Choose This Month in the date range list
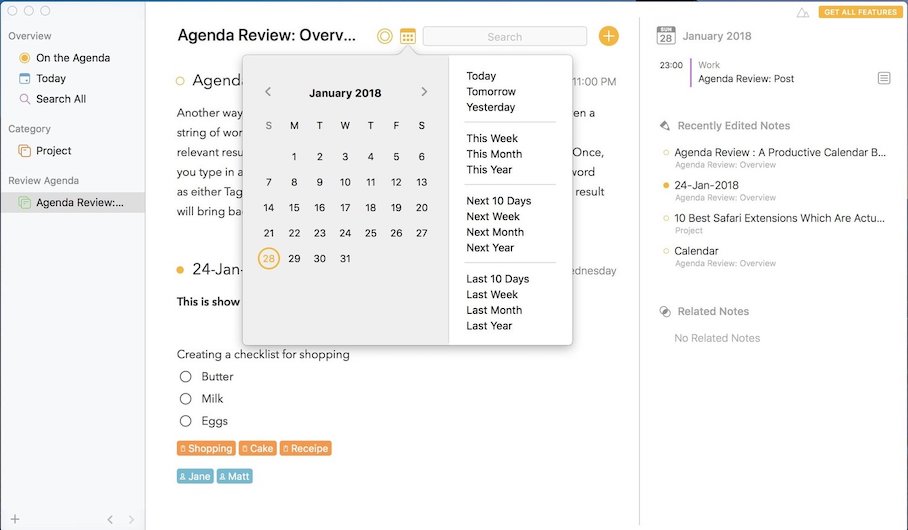 (494, 154)
